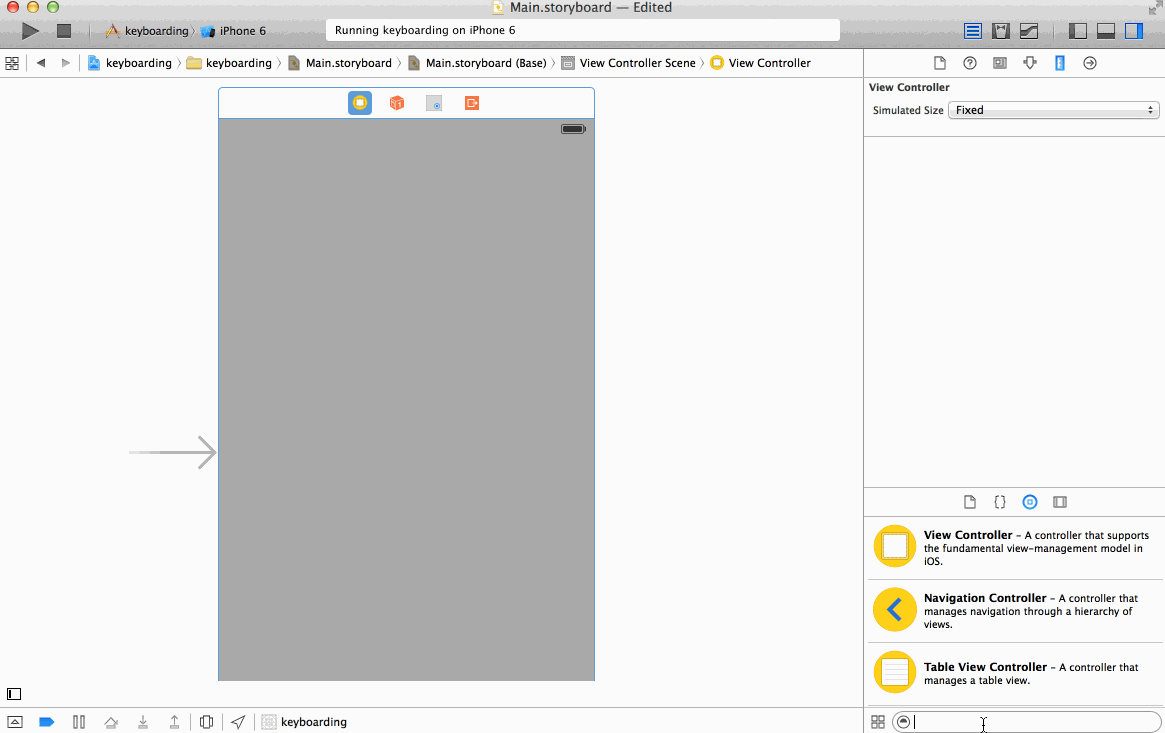Show the document outline toggle button

(14, 694)
